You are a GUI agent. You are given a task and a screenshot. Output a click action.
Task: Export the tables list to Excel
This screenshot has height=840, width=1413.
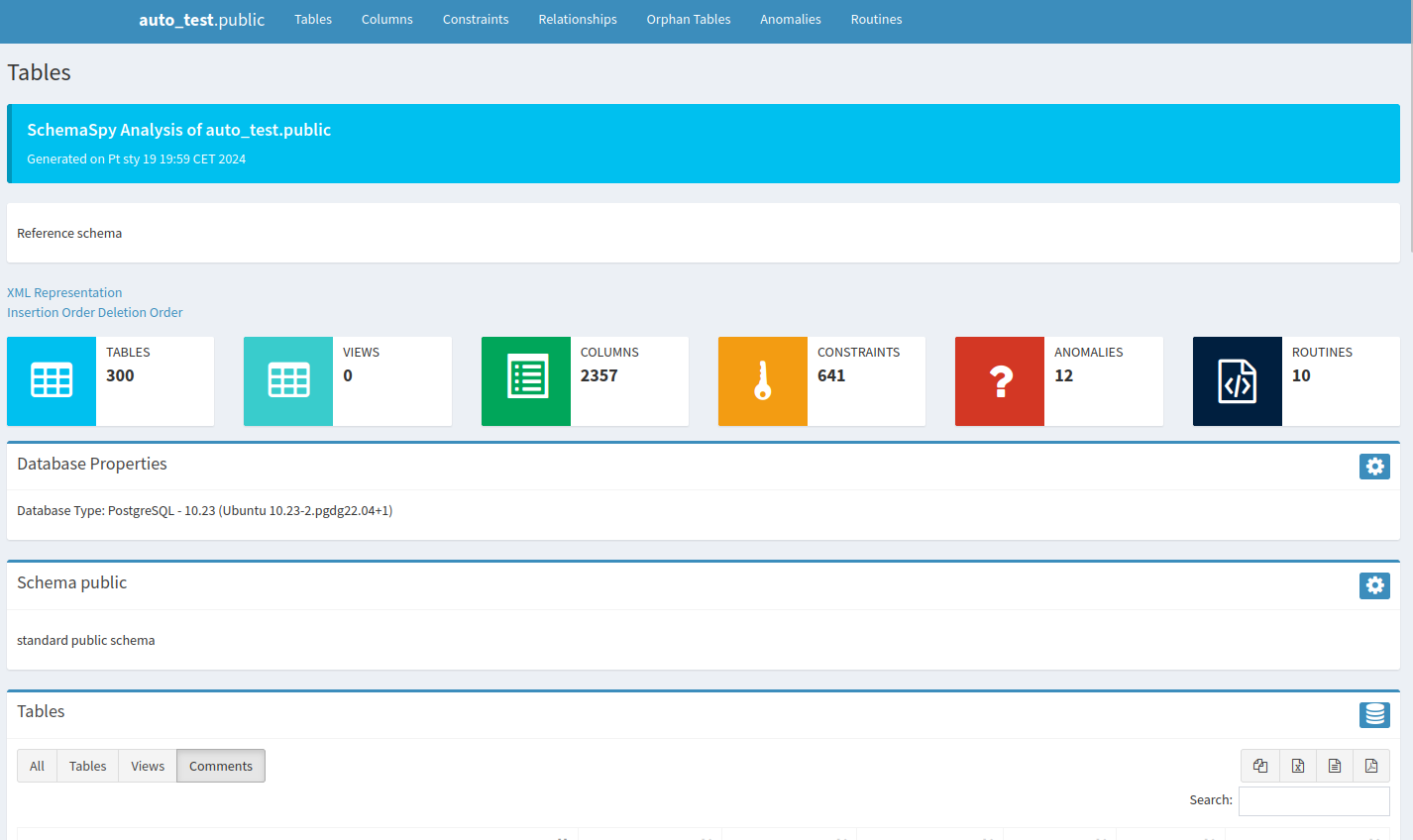[x=1297, y=766]
